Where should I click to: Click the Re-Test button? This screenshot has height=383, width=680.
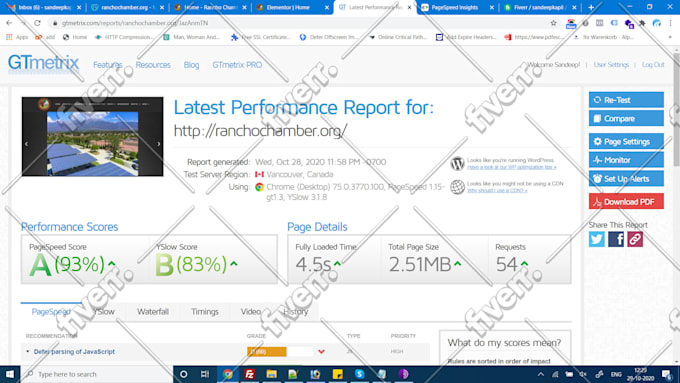point(626,100)
